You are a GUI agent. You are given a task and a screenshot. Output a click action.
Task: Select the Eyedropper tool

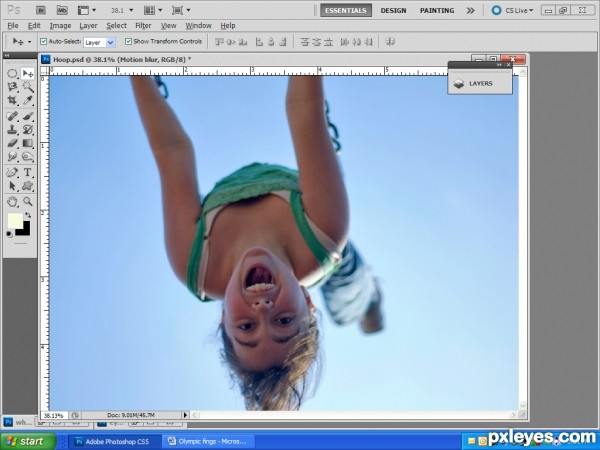coord(28,100)
